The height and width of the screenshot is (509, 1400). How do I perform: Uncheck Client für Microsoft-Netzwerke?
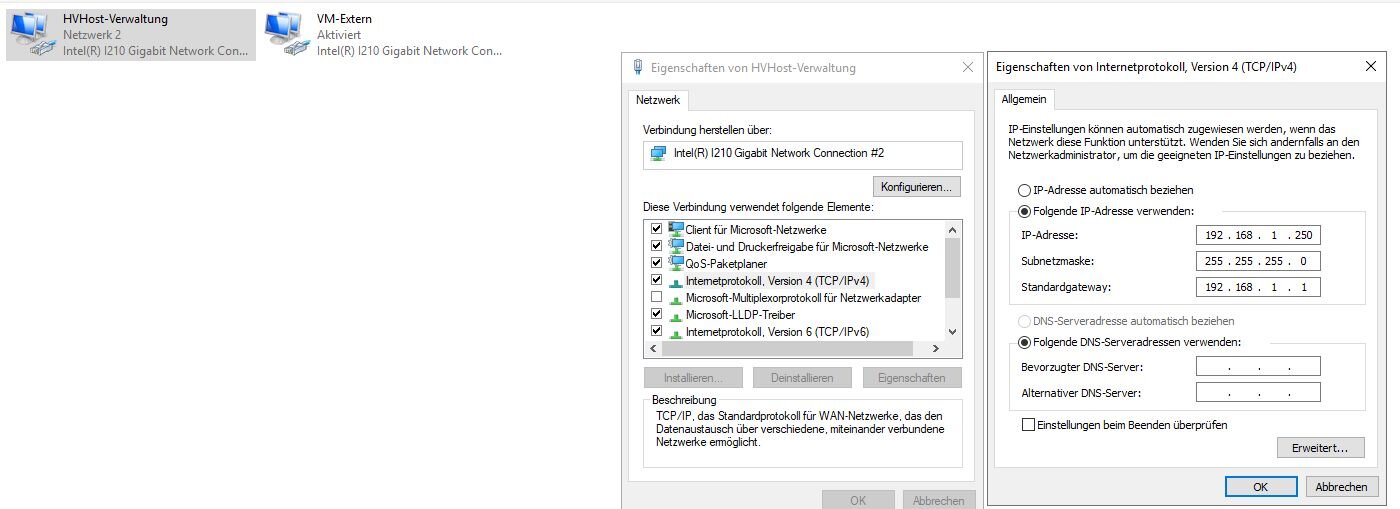(x=657, y=229)
